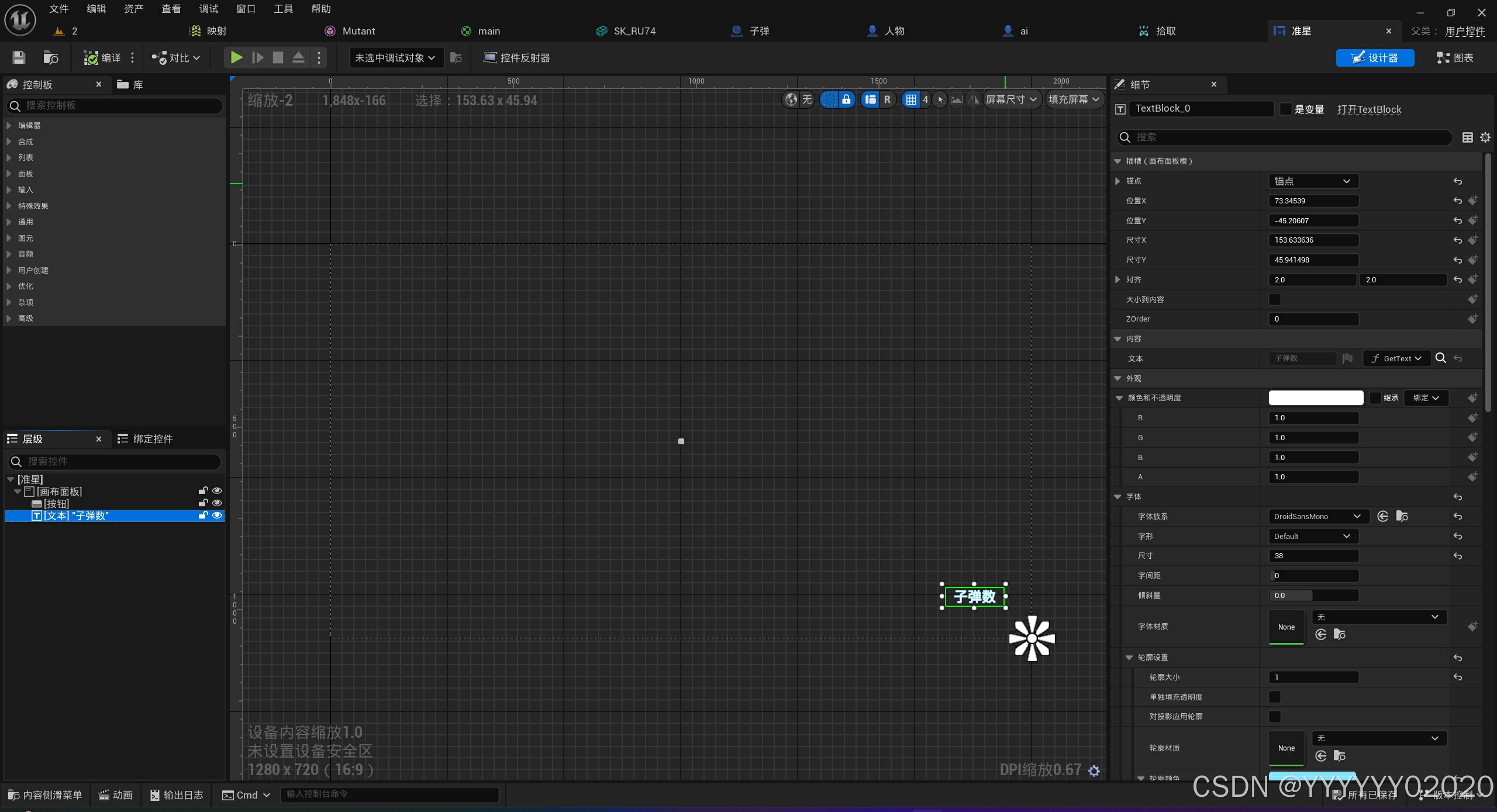Click the 打开TextBlock link
Viewport: 1497px width, 812px height.
click(x=1369, y=109)
